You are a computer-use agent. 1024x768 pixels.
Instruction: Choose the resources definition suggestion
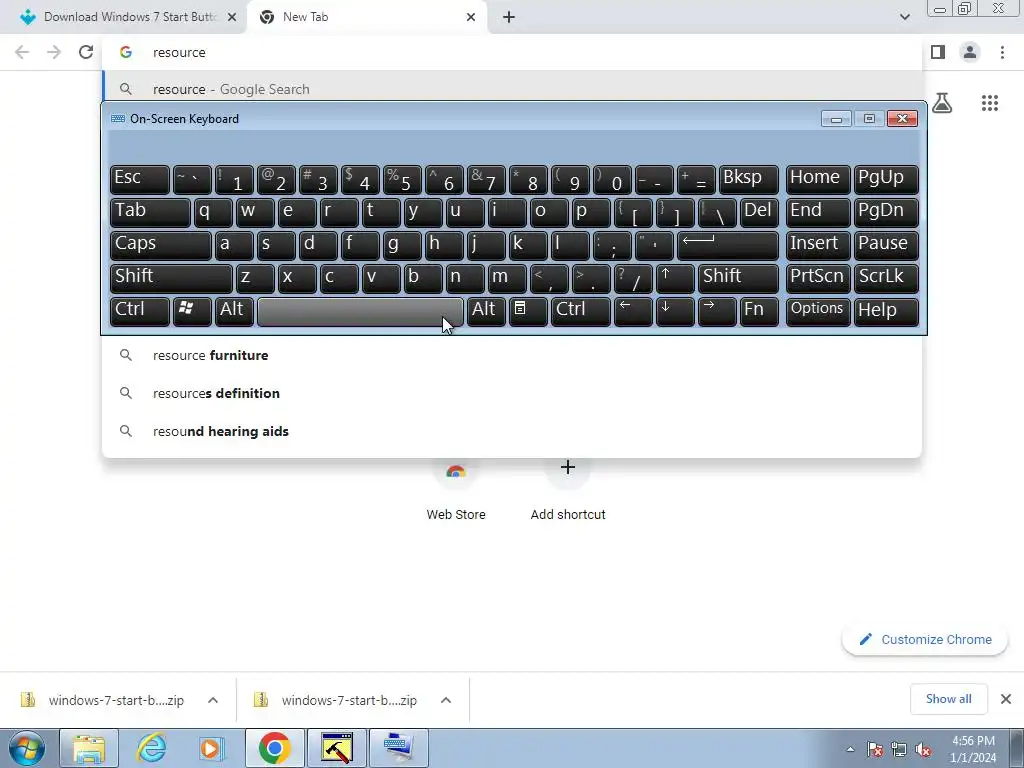[x=512, y=393]
